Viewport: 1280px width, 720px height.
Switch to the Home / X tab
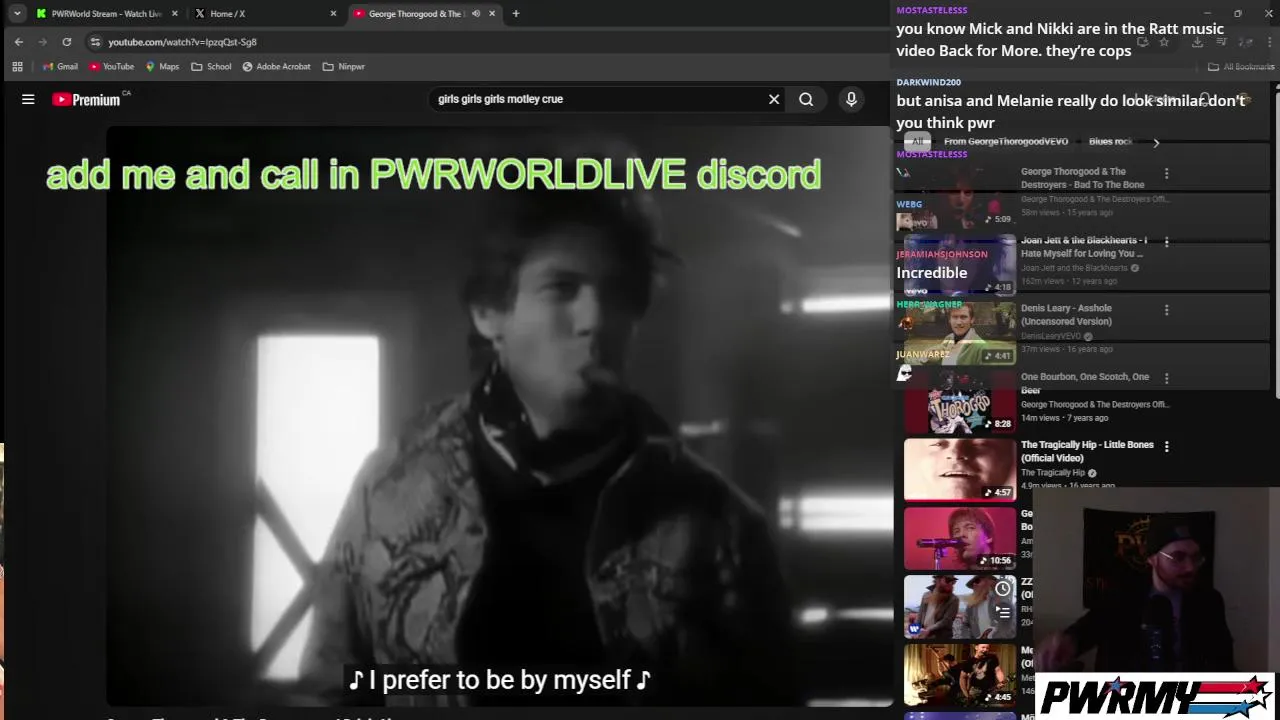263,14
